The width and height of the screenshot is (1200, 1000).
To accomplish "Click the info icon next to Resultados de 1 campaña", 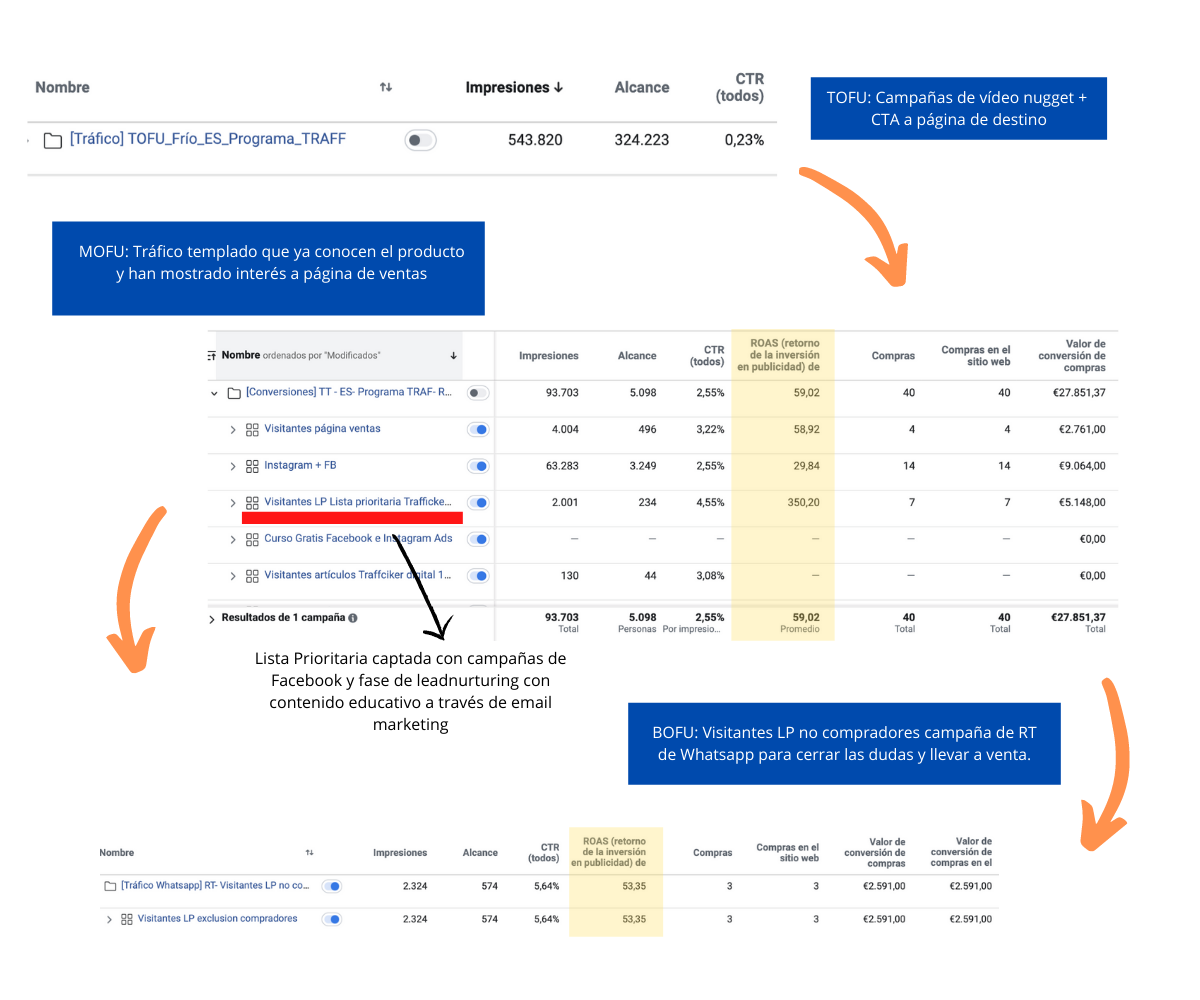I will pyautogui.click(x=353, y=618).
